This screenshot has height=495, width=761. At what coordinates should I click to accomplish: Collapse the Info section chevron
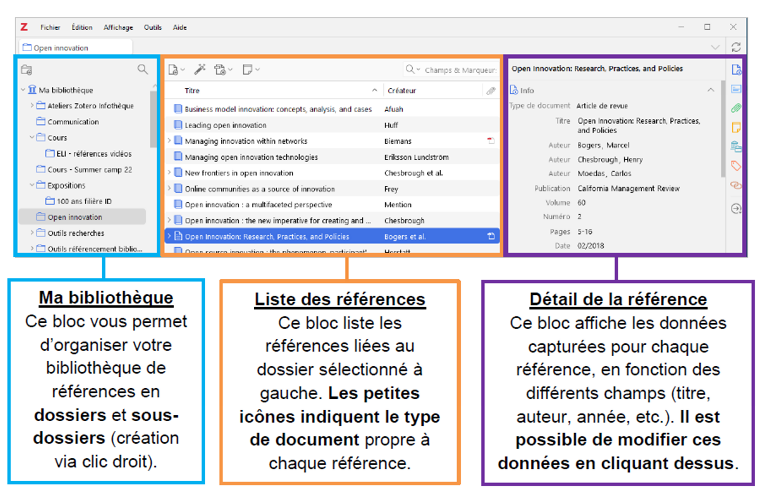tap(711, 89)
